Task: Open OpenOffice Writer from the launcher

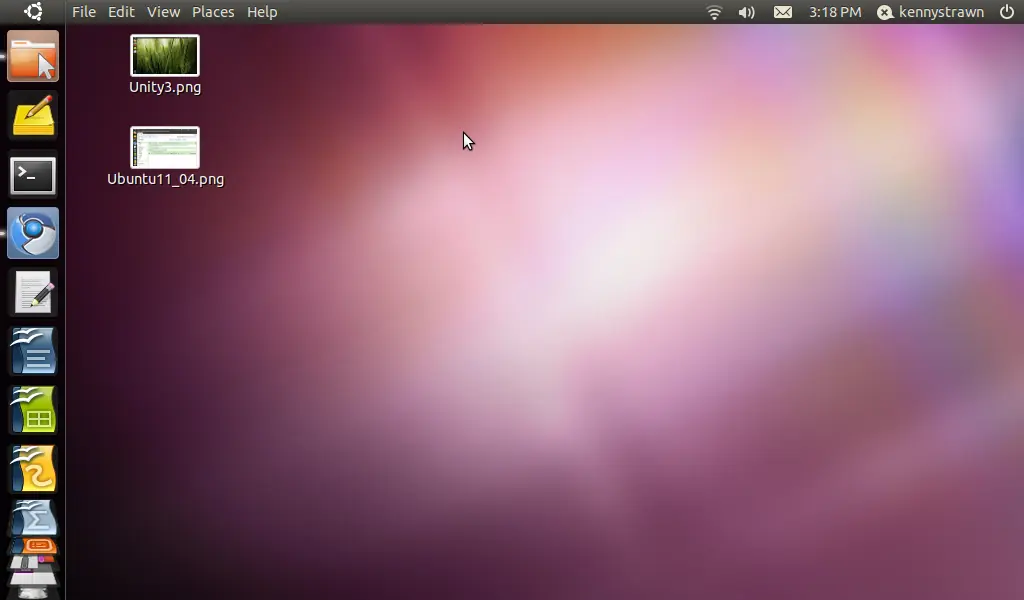Action: tap(33, 350)
